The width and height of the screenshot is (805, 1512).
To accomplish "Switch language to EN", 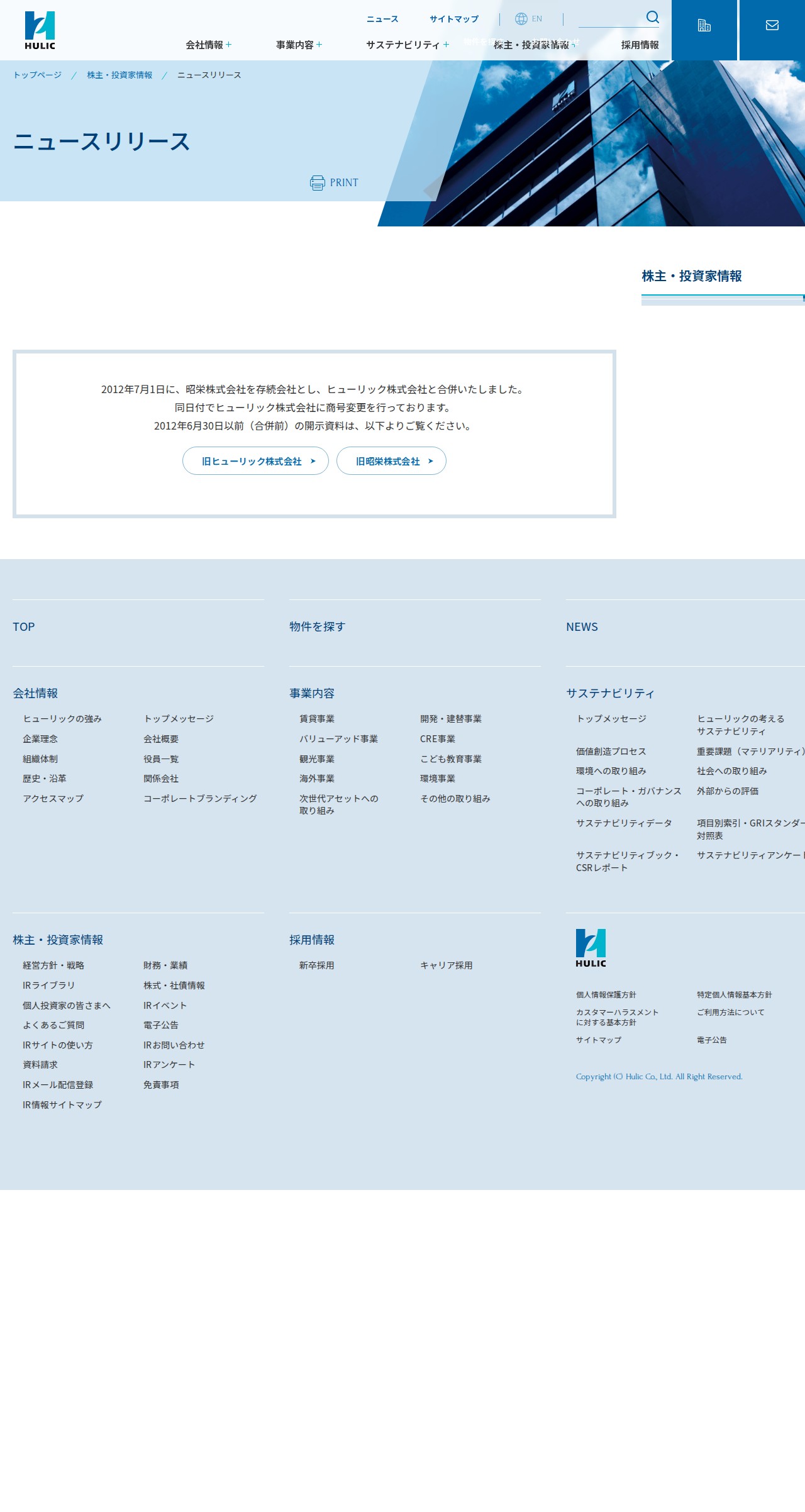I will tap(536, 19).
